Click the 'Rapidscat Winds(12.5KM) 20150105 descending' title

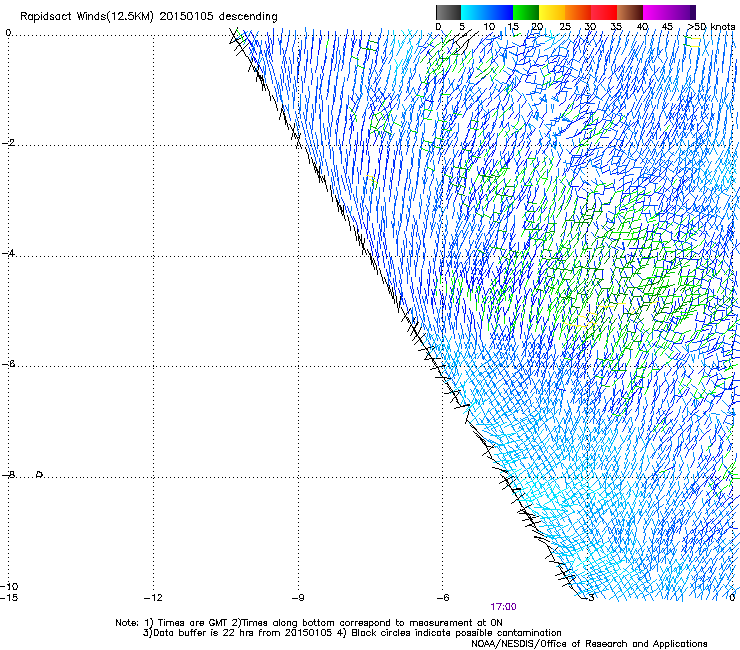pyautogui.click(x=149, y=16)
